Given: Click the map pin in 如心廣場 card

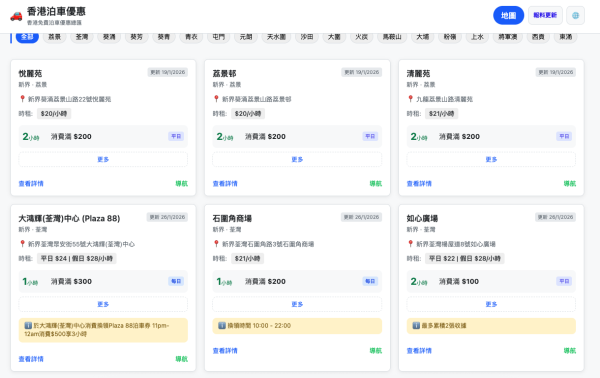Looking at the screenshot, I should 410,244.
